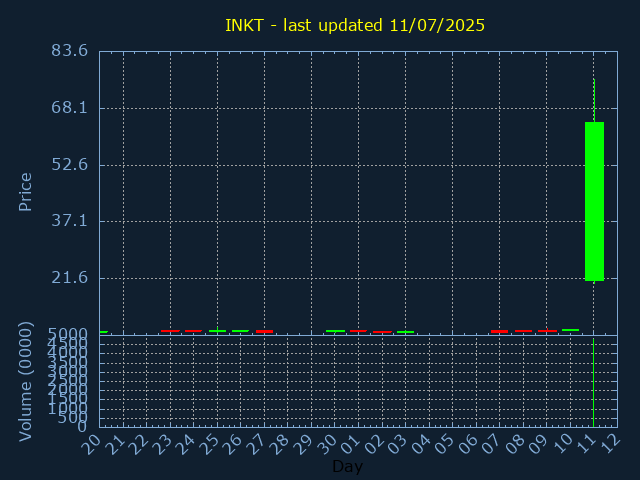Select the red candlestick on day 01
640x480 pixels.
[358, 331]
